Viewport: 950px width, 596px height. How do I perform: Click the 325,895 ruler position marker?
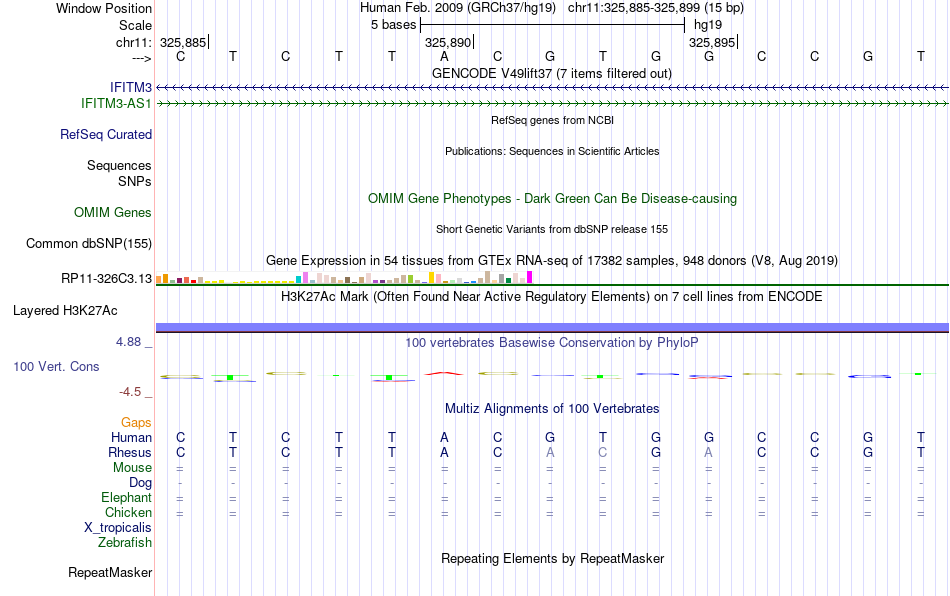pyautogui.click(x=712, y=42)
